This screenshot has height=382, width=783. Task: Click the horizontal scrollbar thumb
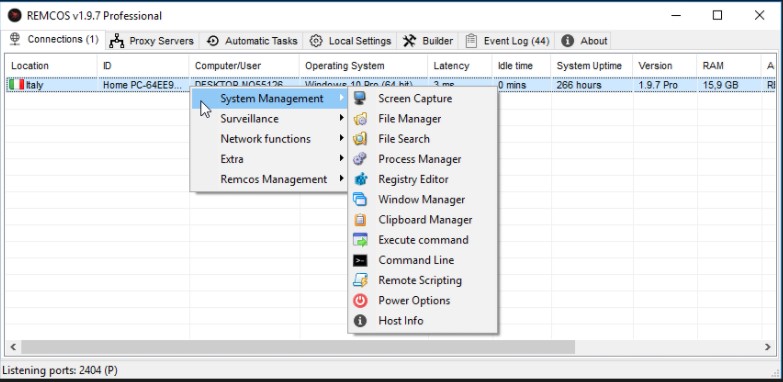tap(298, 347)
